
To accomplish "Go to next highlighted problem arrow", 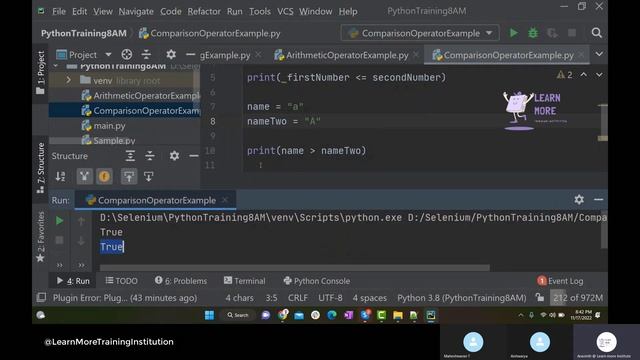I will [x=599, y=75].
